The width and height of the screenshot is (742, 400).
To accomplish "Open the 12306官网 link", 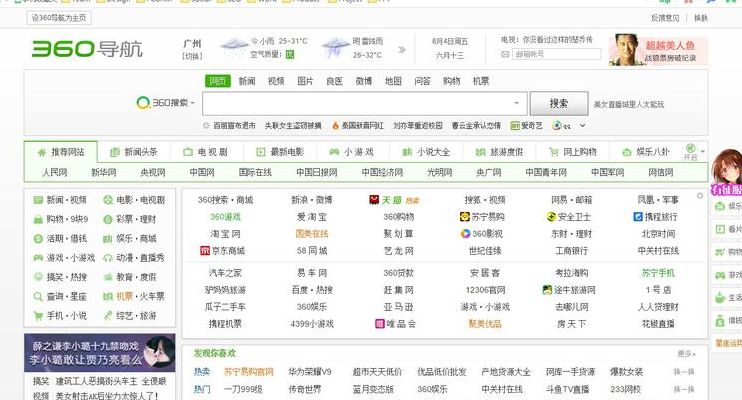I will pos(485,290).
